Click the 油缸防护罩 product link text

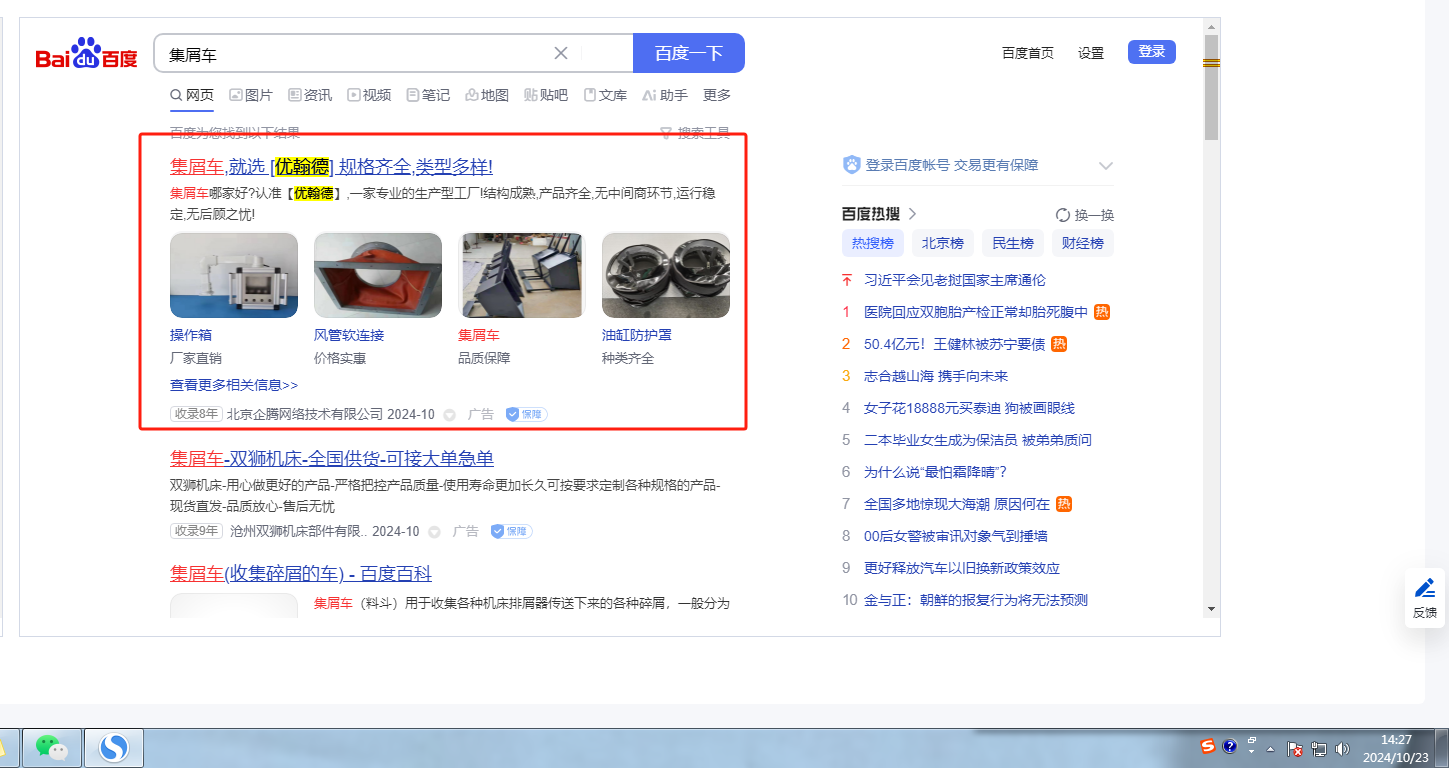[x=637, y=335]
